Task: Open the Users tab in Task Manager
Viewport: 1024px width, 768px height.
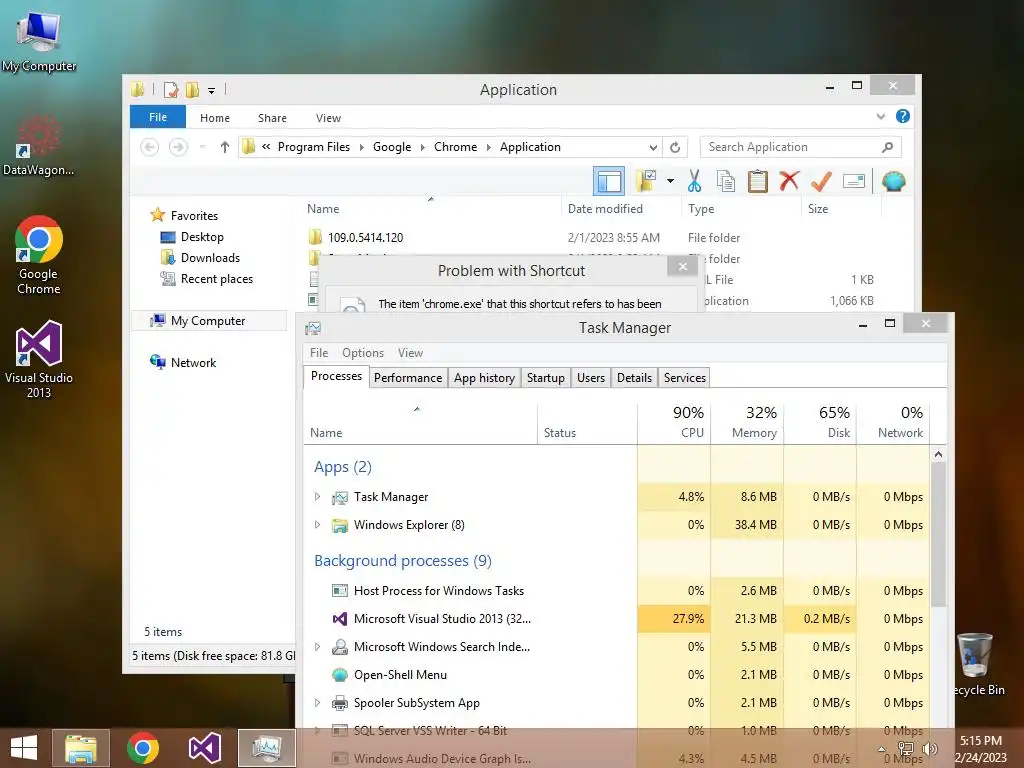Action: coord(591,377)
